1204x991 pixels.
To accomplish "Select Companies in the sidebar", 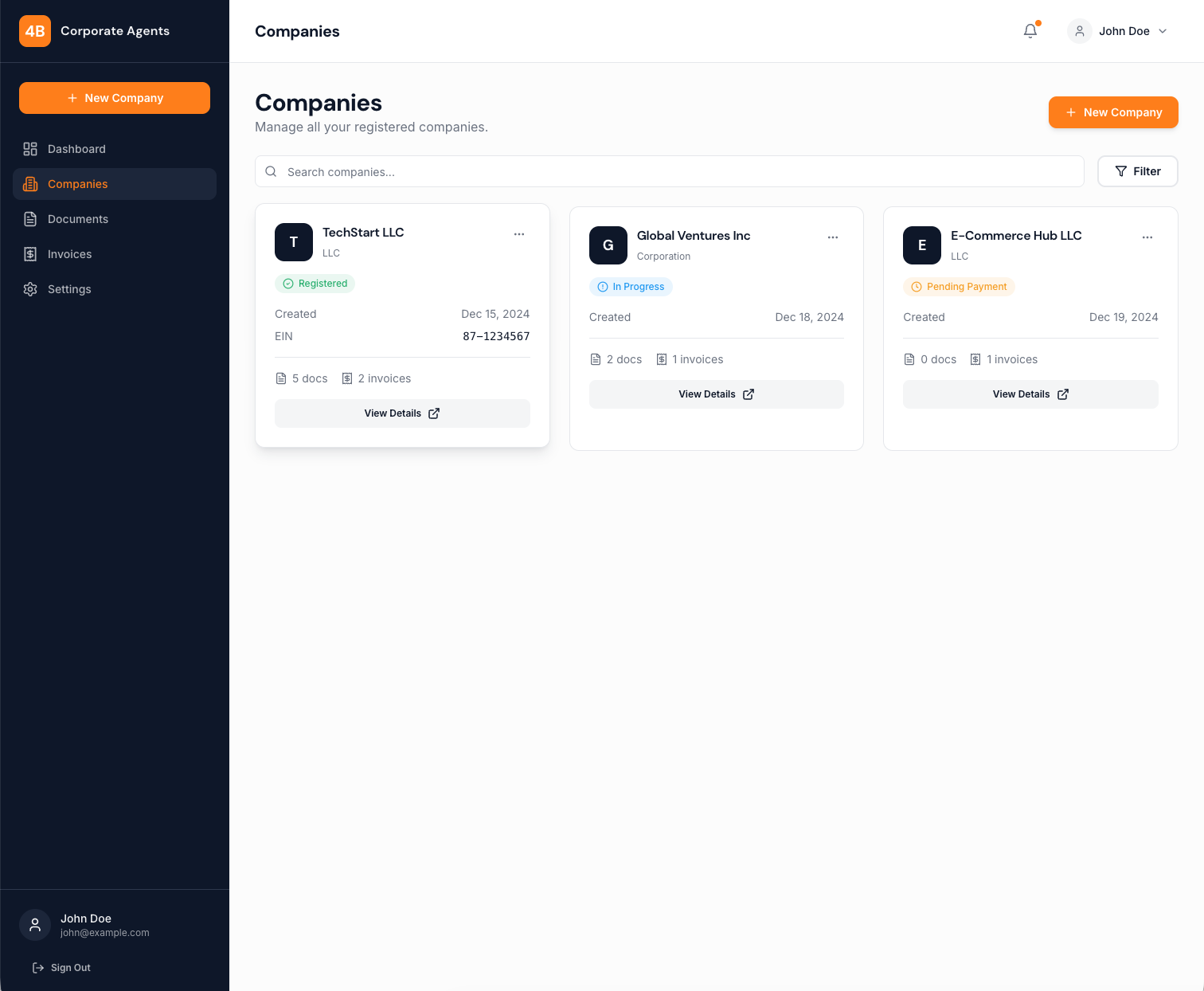I will pyautogui.click(x=115, y=184).
